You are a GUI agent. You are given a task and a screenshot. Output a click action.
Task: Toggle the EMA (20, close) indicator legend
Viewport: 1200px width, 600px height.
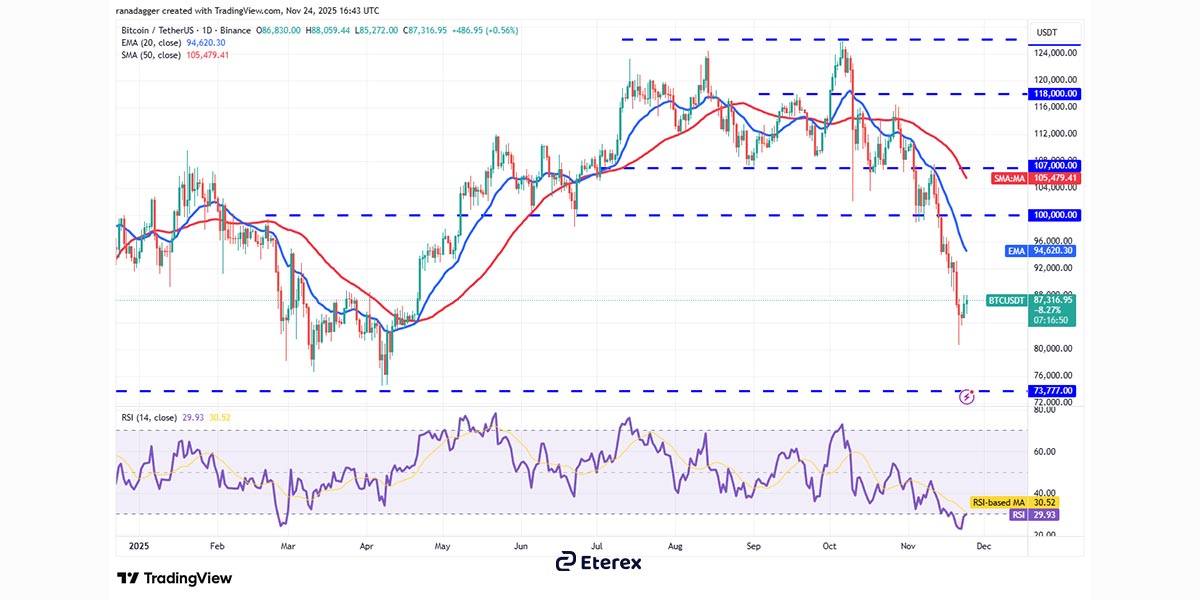[x=150, y=43]
